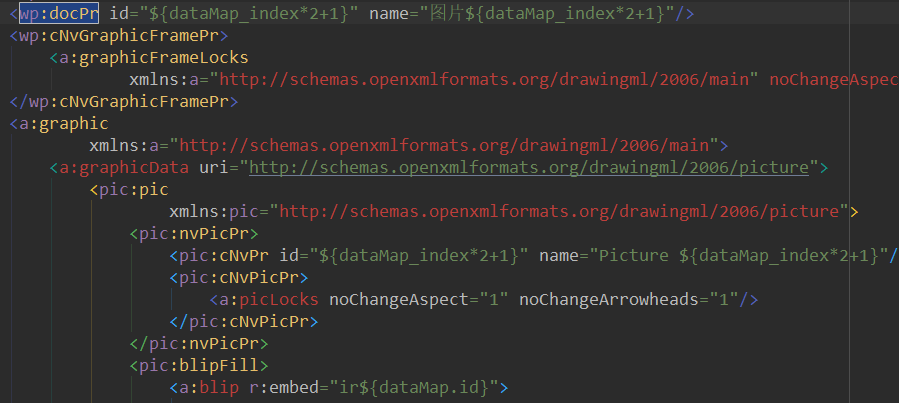Click the noChangeArrowheads="1" attribute

click(x=628, y=300)
